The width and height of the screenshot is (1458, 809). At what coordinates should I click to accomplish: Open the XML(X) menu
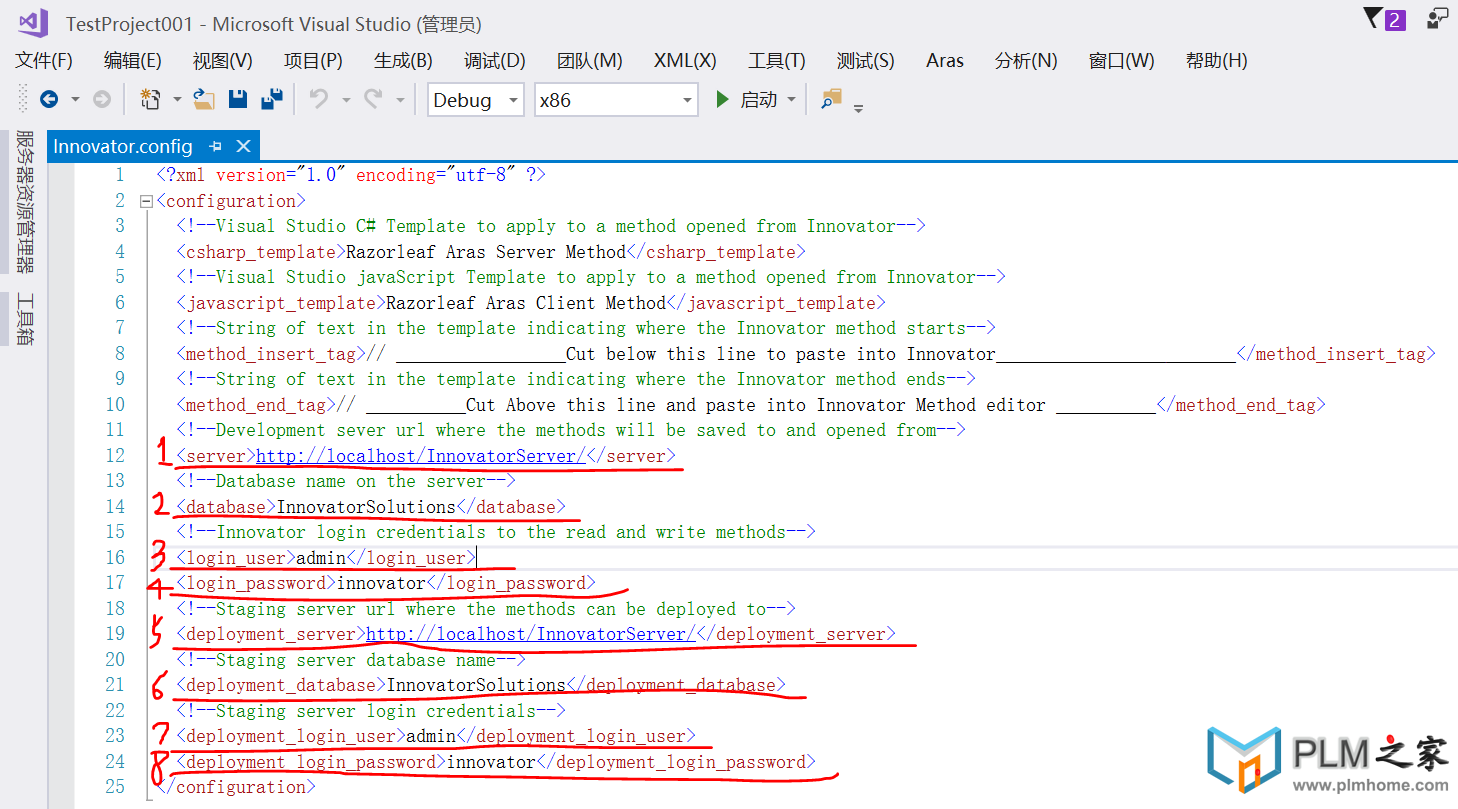pos(685,60)
